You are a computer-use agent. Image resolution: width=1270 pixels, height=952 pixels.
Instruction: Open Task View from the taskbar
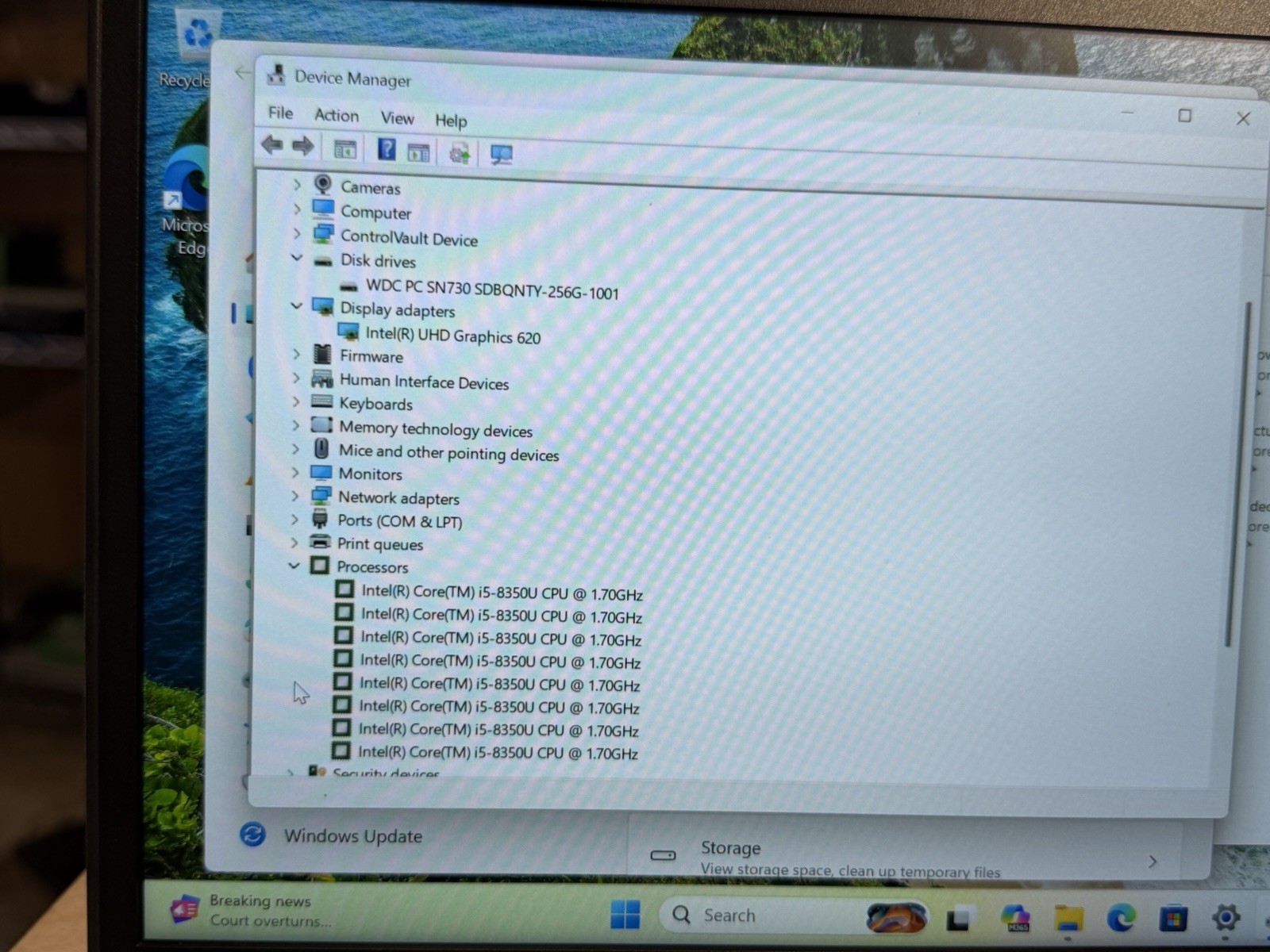coord(958,918)
